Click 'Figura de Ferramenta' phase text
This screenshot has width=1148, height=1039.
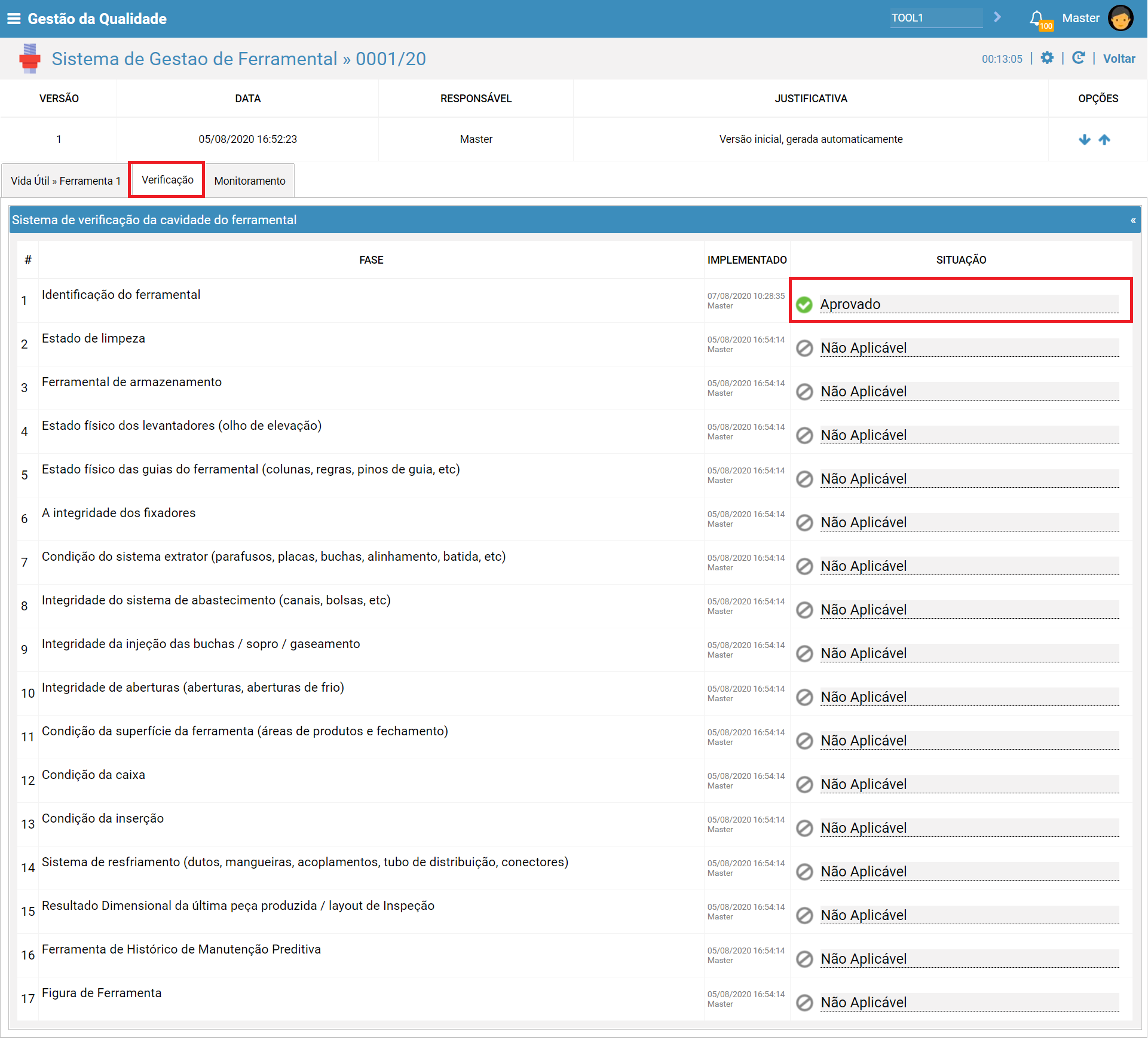(x=102, y=993)
